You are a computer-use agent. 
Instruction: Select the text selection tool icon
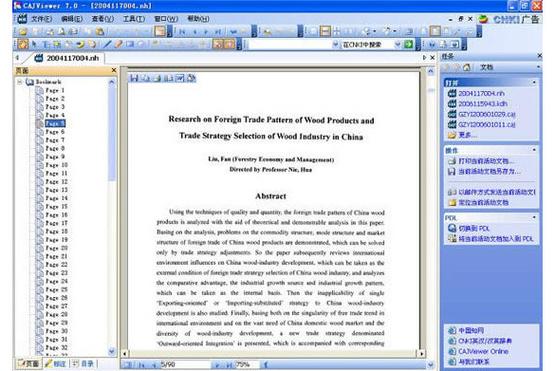click(x=45, y=44)
